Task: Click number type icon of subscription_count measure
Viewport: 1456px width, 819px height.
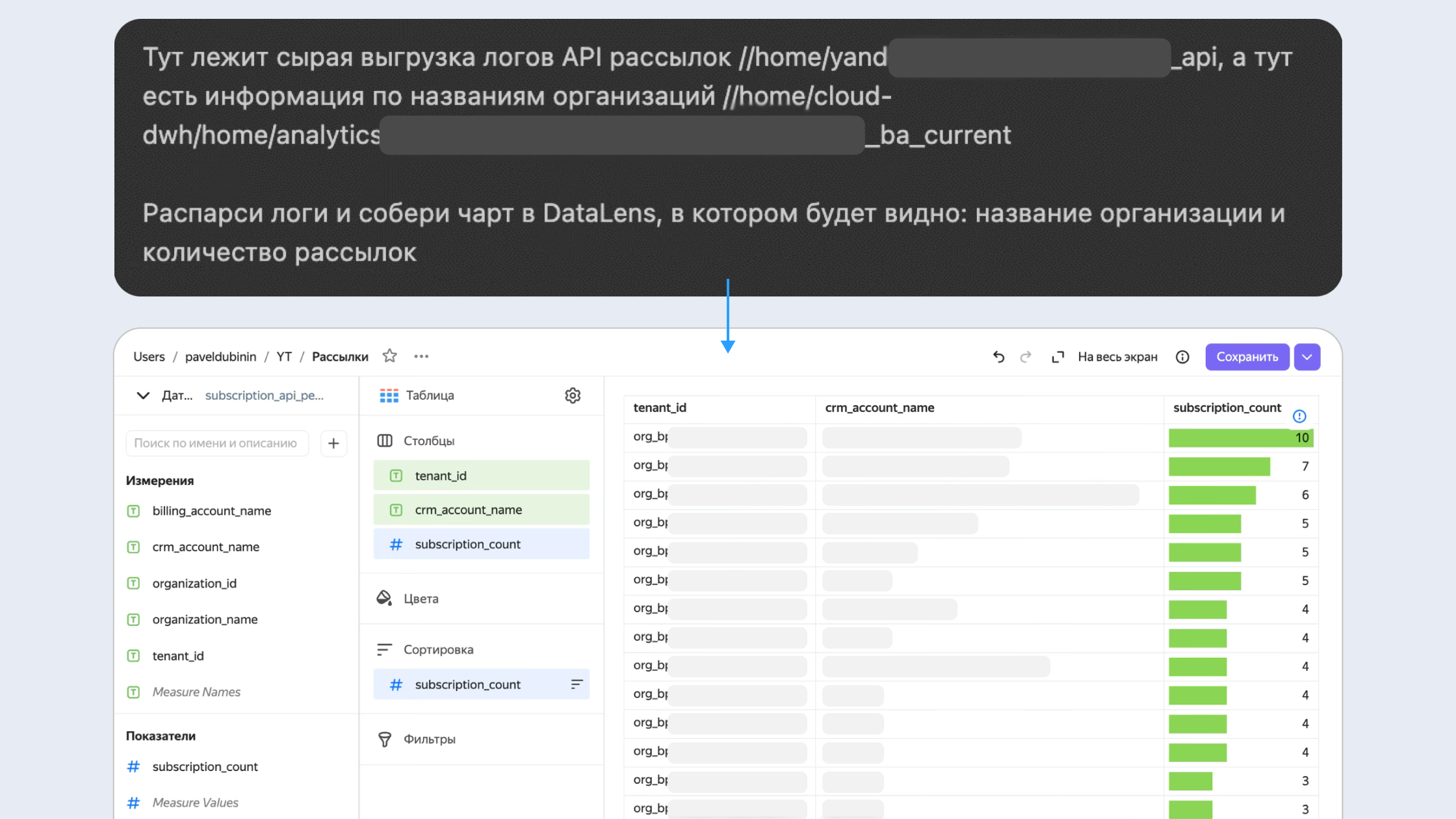Action: 133,766
